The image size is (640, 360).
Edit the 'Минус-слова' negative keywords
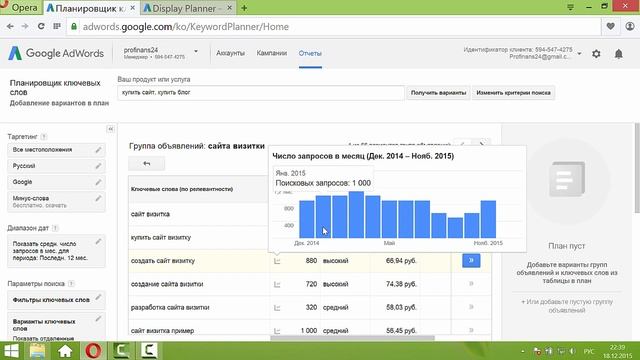tap(98, 199)
